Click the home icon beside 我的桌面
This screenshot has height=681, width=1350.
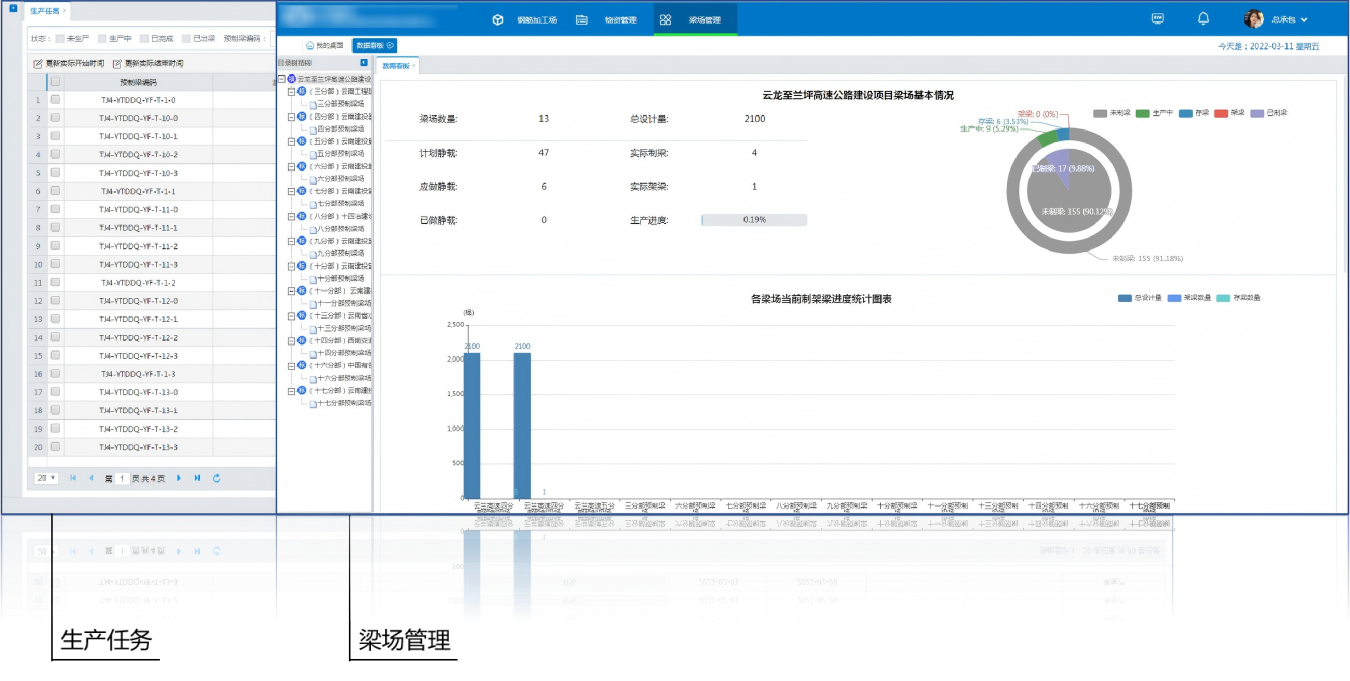click(310, 45)
